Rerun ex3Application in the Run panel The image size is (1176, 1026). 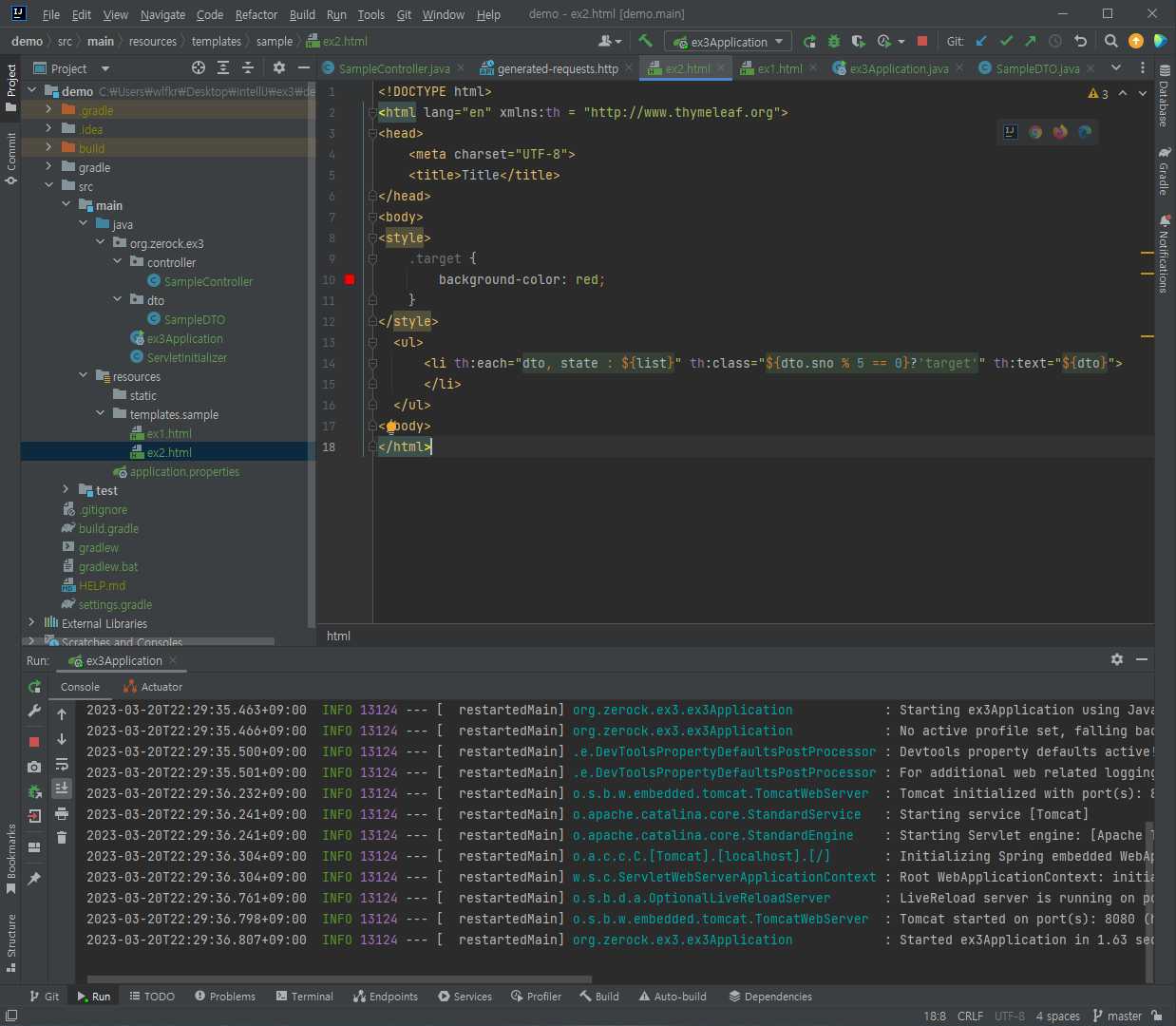pos(34,687)
